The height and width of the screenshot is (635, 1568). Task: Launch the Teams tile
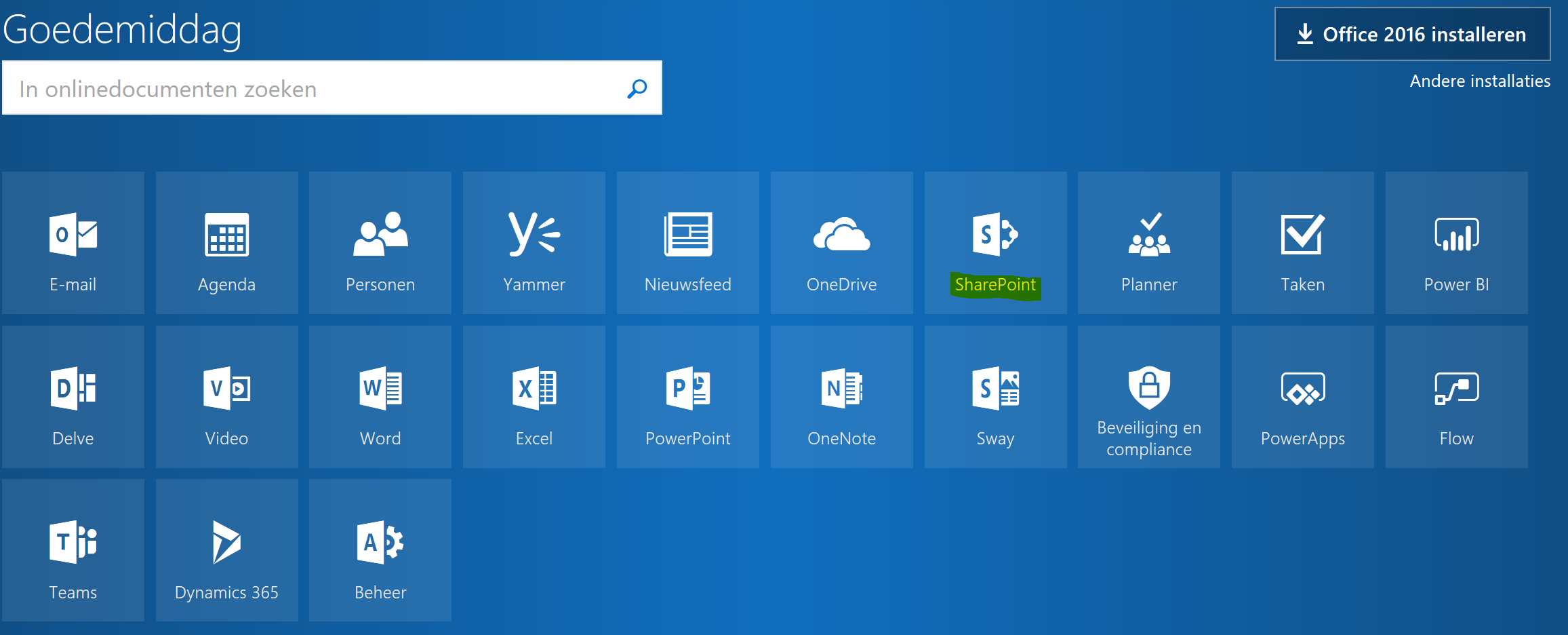pyautogui.click(x=73, y=550)
